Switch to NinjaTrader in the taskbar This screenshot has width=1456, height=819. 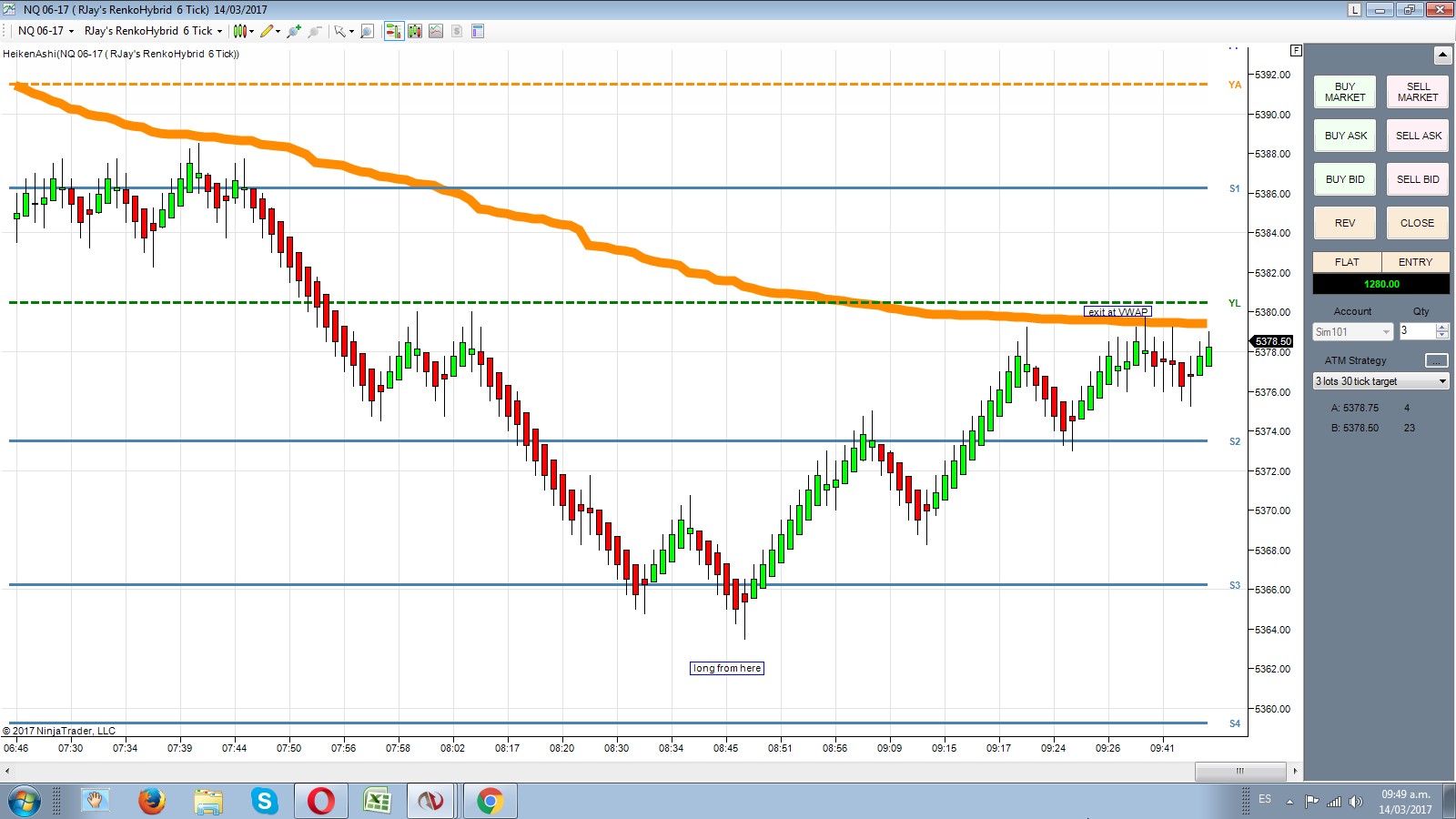[430, 802]
